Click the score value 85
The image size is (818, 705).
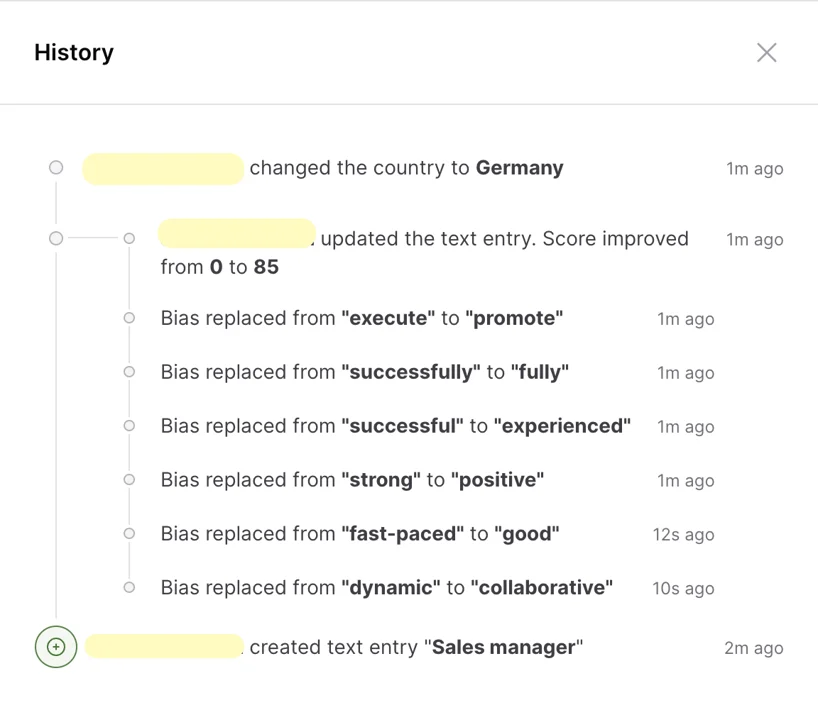(x=266, y=267)
